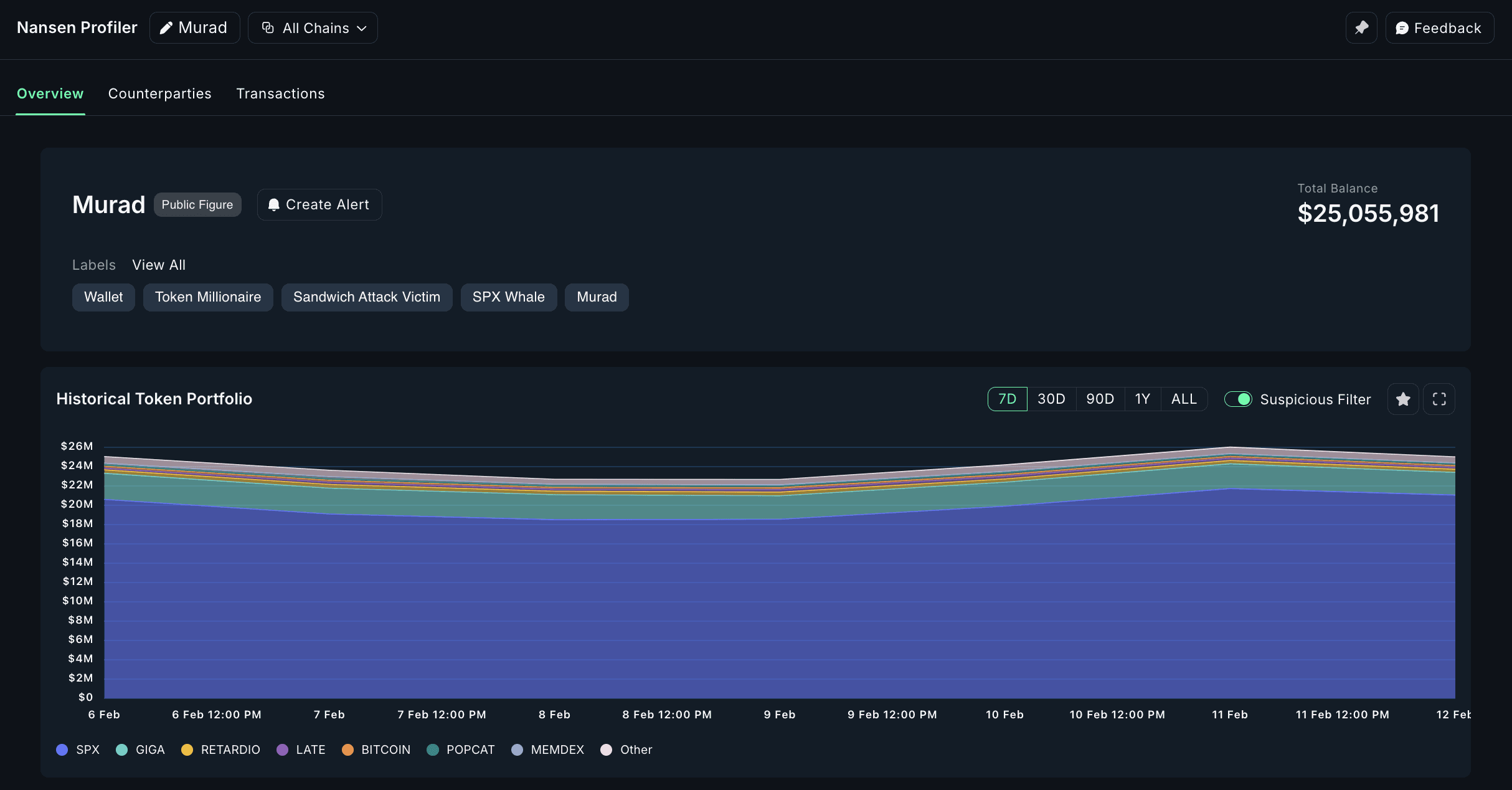
Task: Switch to the Counterparties tab
Action: pyautogui.click(x=159, y=93)
